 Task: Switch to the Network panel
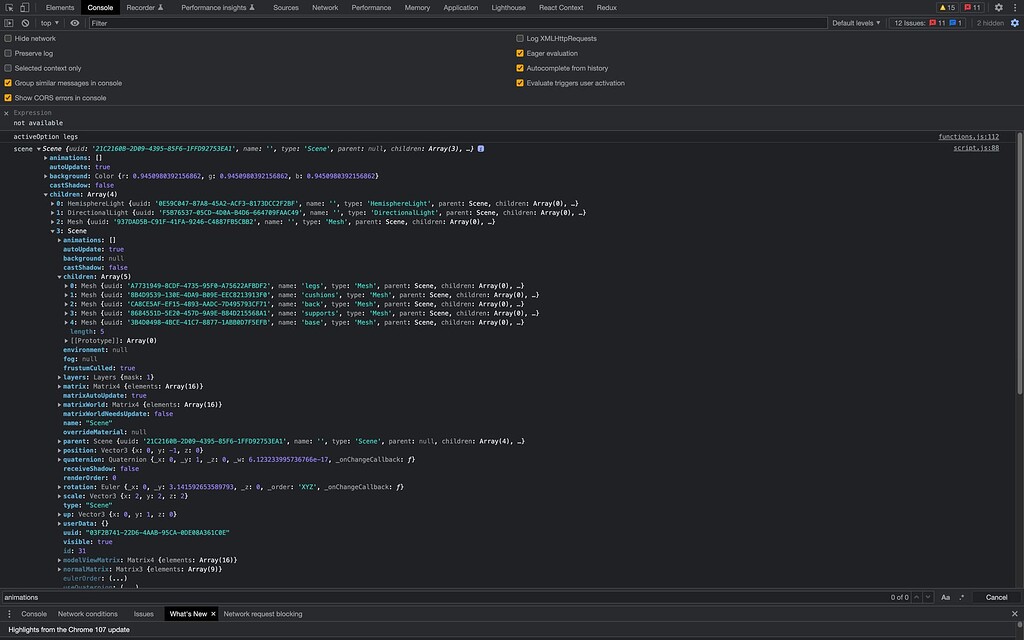click(325, 7)
